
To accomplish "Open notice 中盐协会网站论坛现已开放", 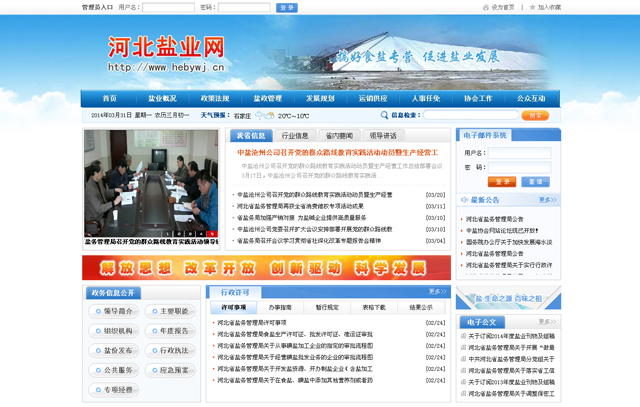I will pos(502,231).
